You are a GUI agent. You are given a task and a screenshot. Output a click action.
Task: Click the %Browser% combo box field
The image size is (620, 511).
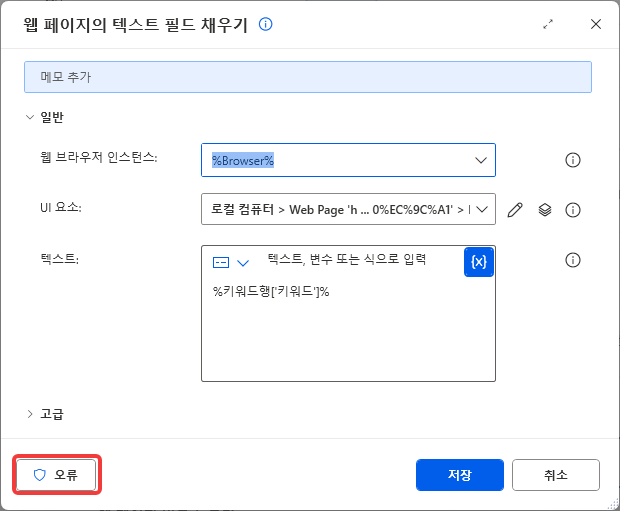click(348, 160)
